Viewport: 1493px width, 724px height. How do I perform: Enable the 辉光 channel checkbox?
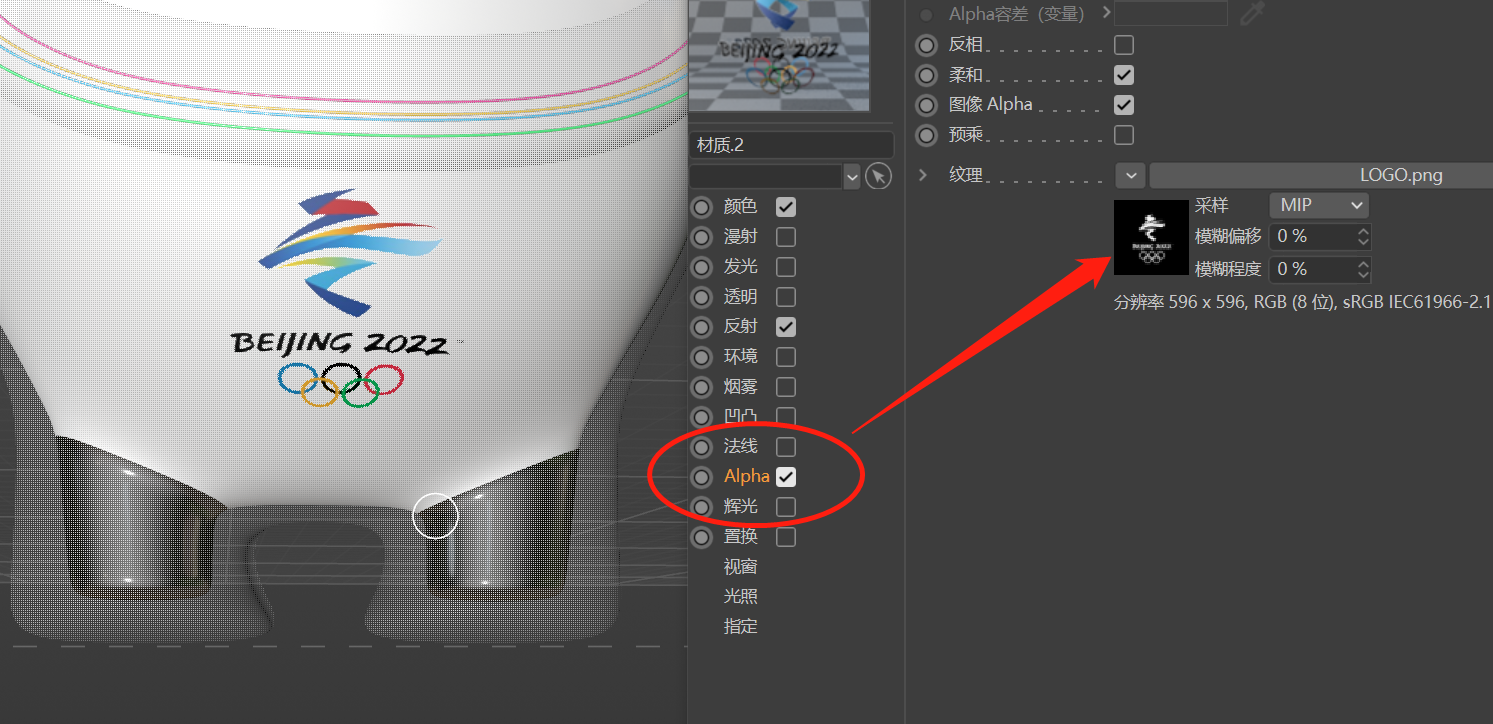[786, 507]
